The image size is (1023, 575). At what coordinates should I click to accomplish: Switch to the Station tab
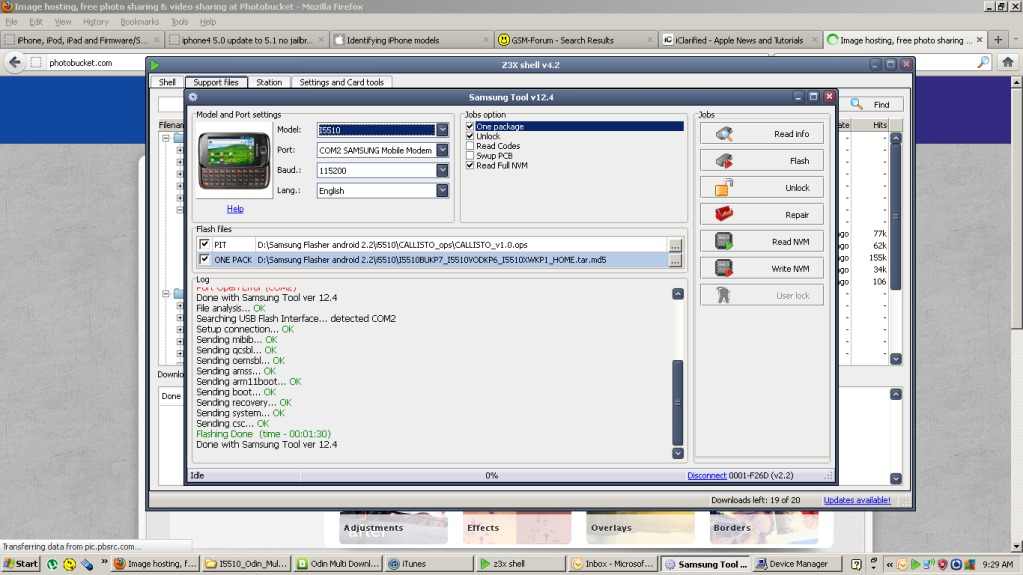269,82
